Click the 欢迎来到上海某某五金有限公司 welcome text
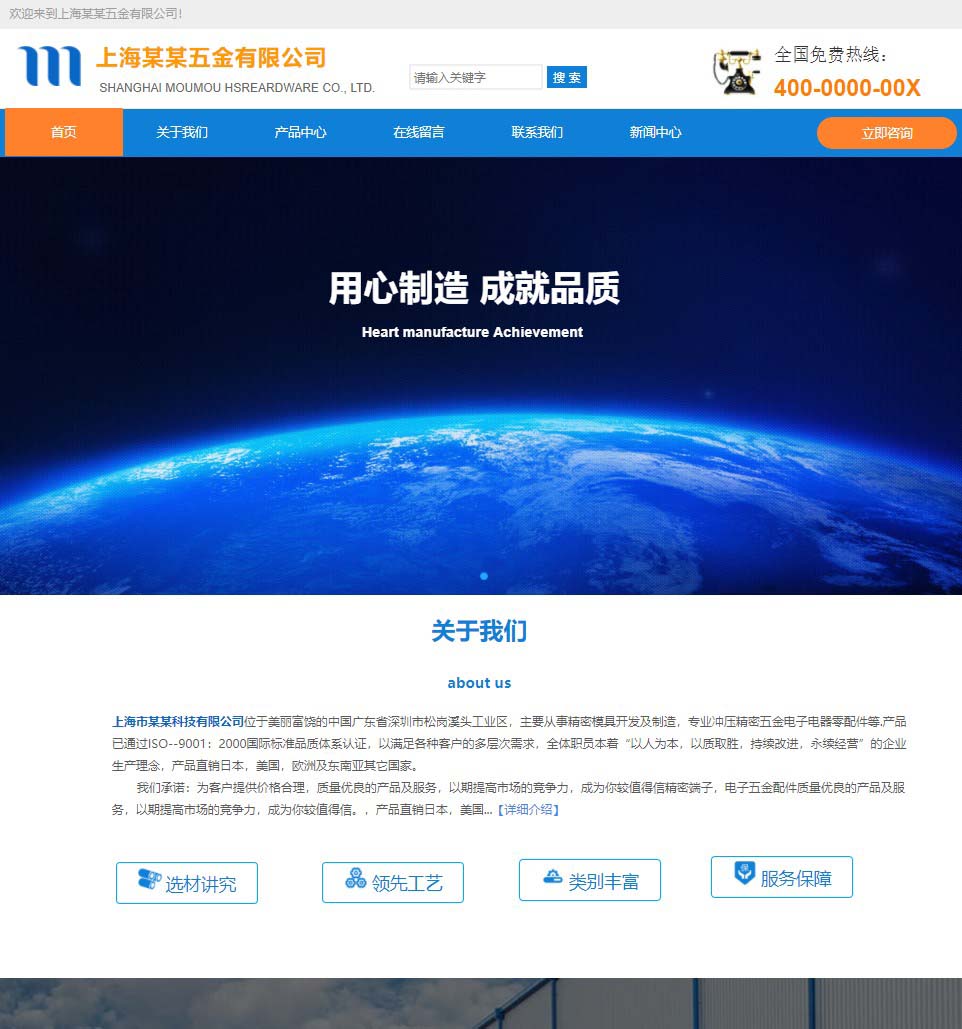 click(95, 14)
